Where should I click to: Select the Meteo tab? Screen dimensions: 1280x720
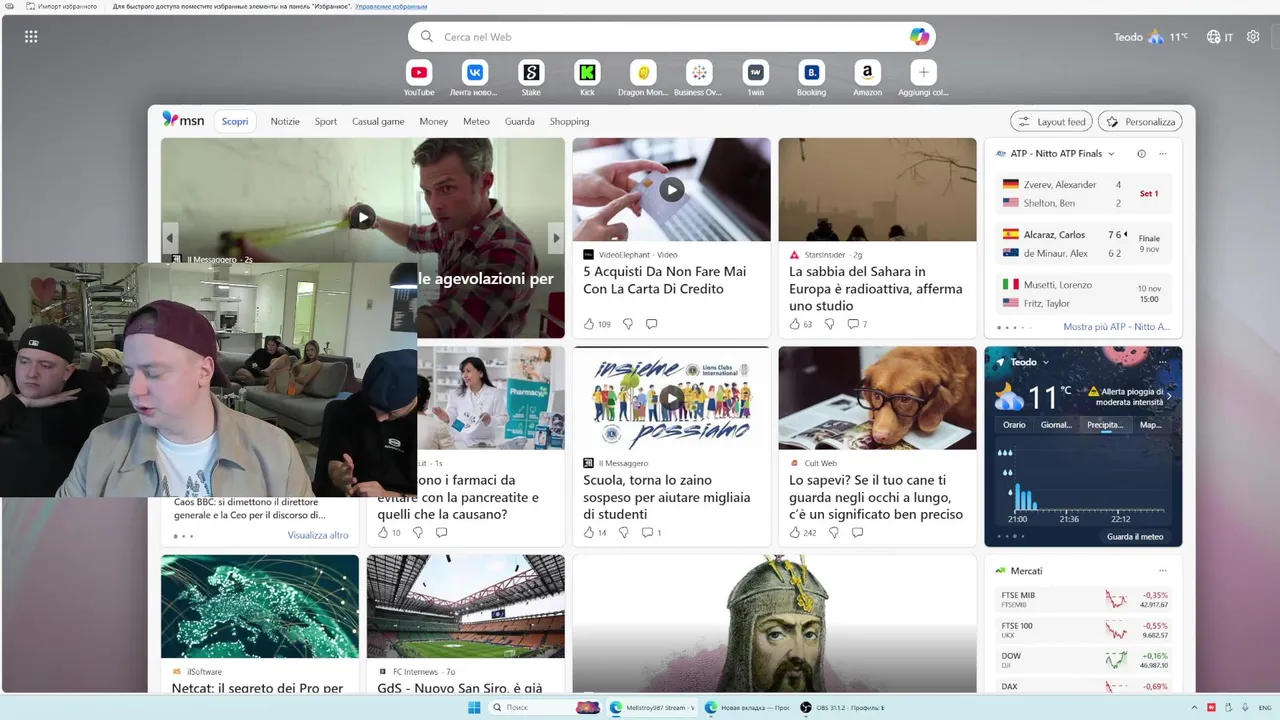pyautogui.click(x=476, y=121)
